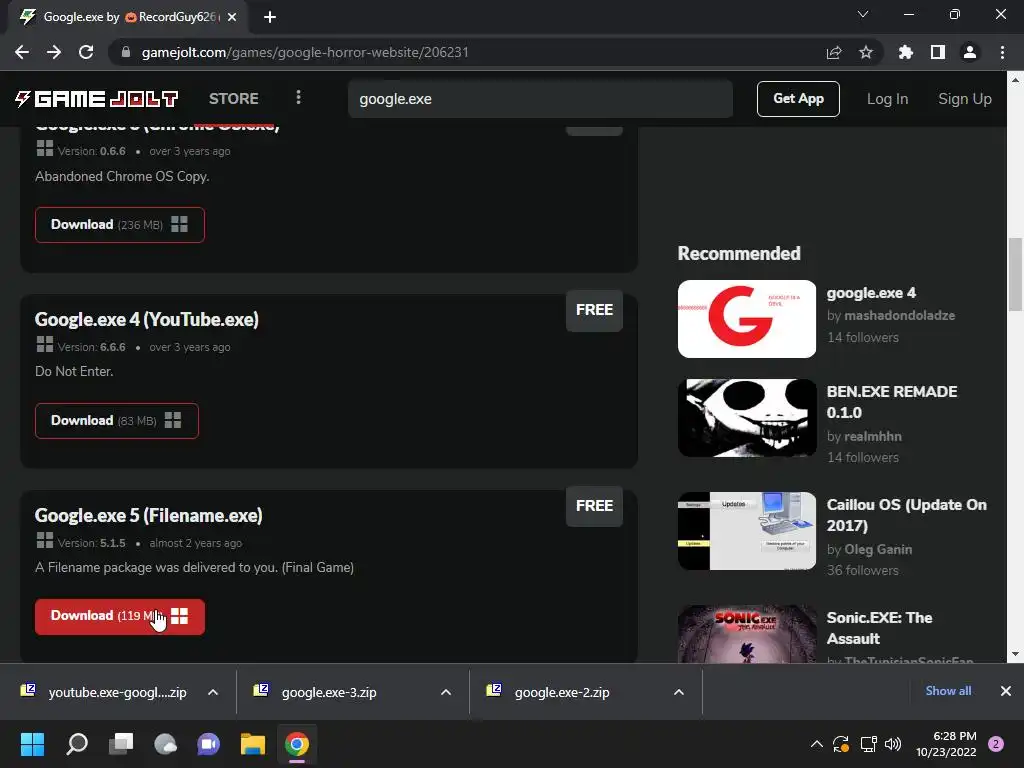The width and height of the screenshot is (1024, 768).
Task: Open the Chrome extensions puzzle icon
Action: [x=906, y=52]
